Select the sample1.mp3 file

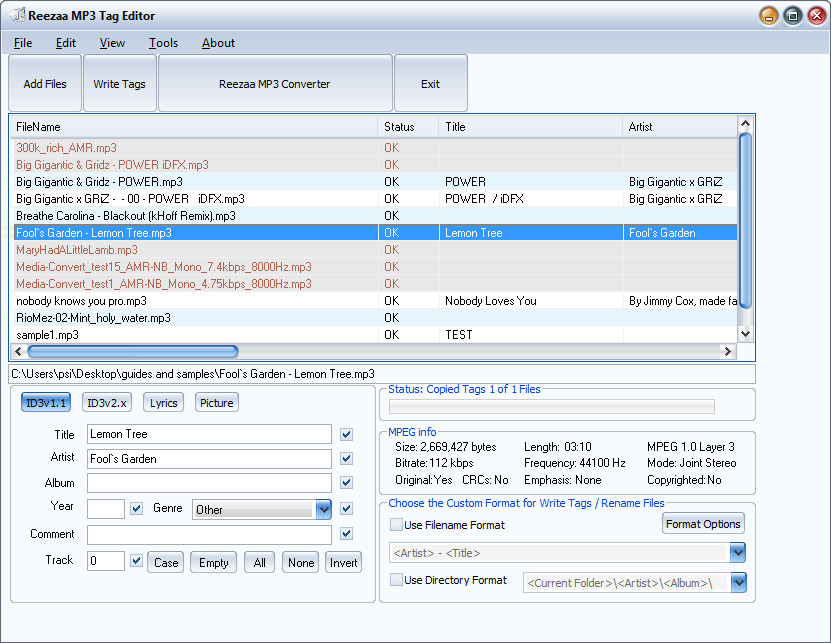point(374,334)
